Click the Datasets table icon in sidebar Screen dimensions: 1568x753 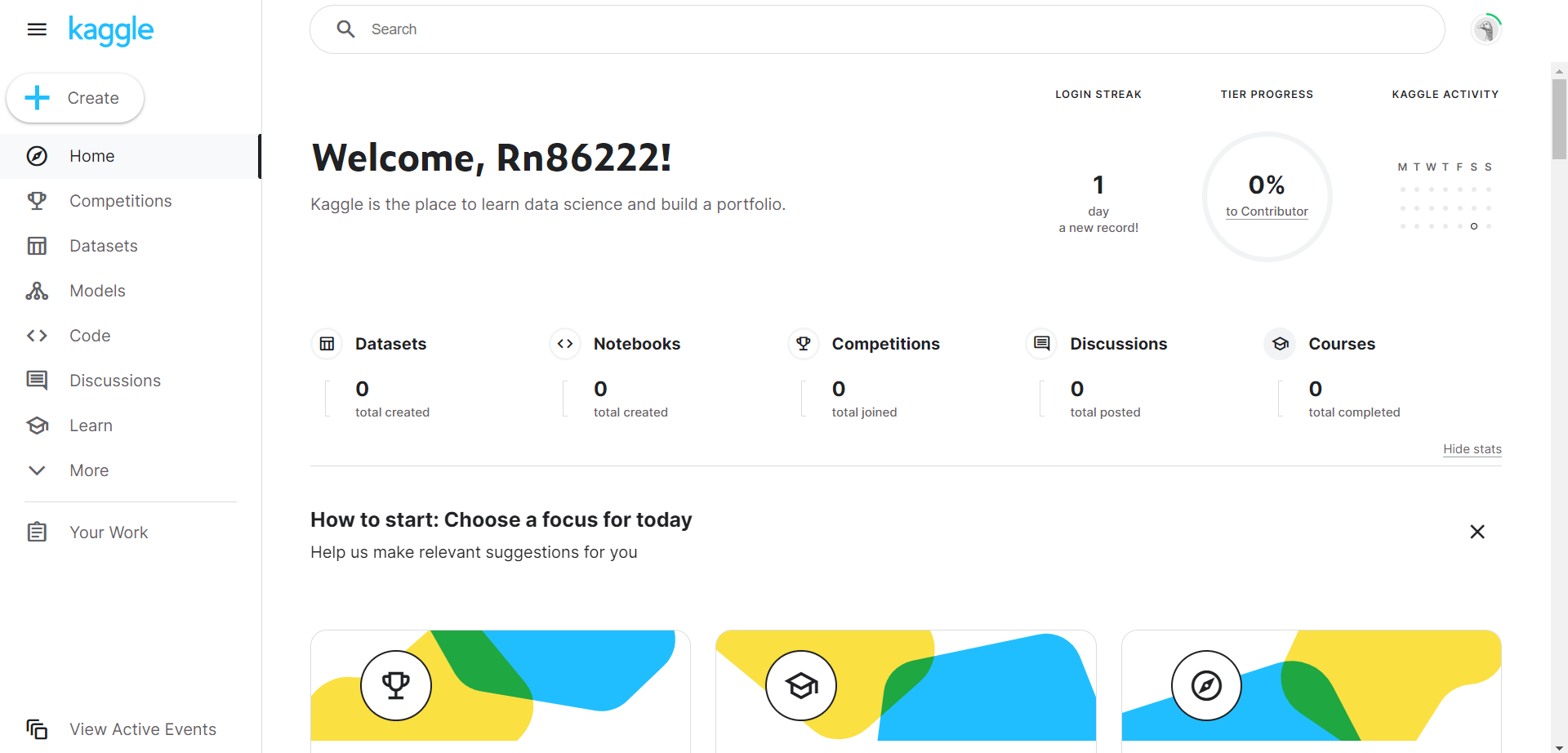(37, 246)
